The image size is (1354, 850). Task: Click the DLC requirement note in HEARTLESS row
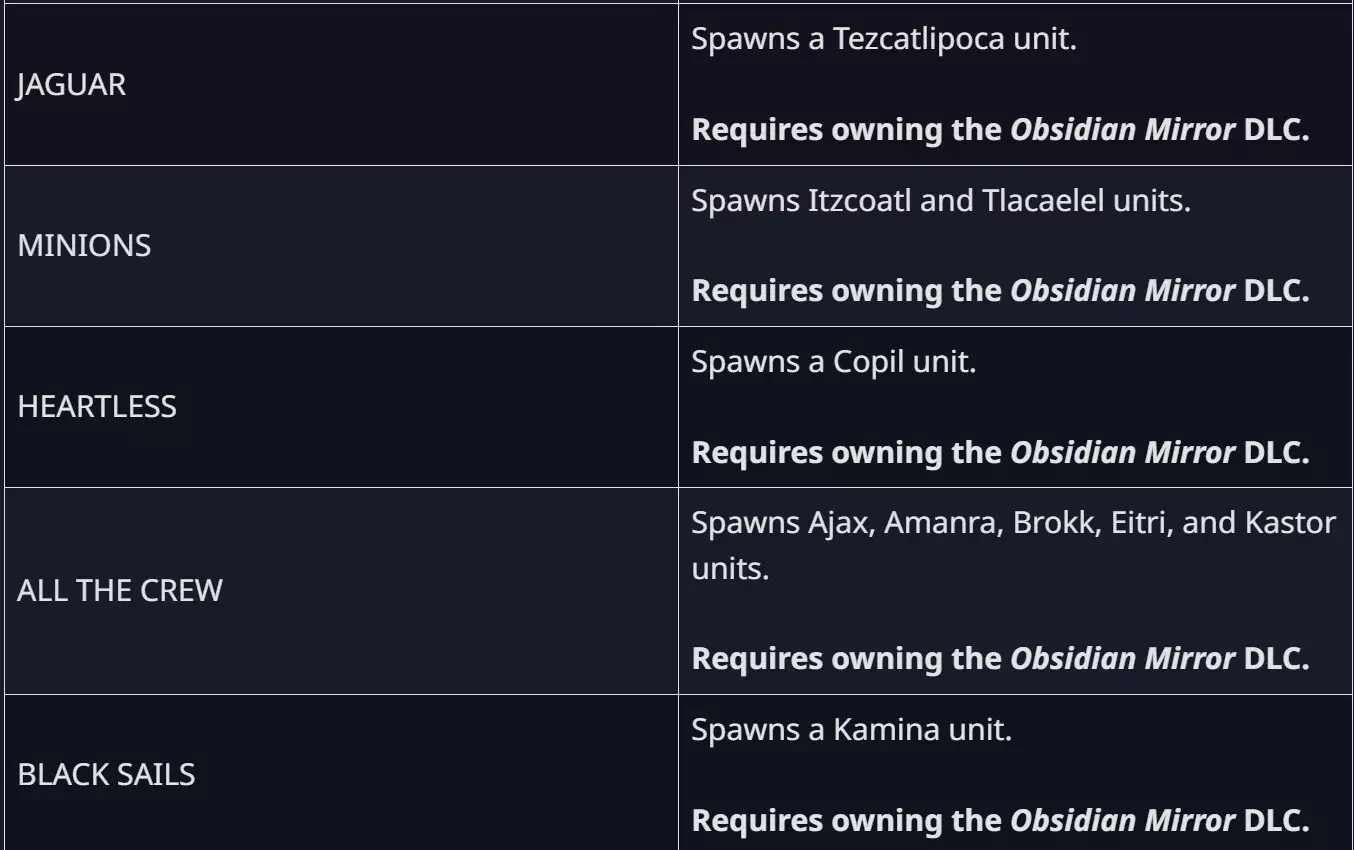point(1000,452)
